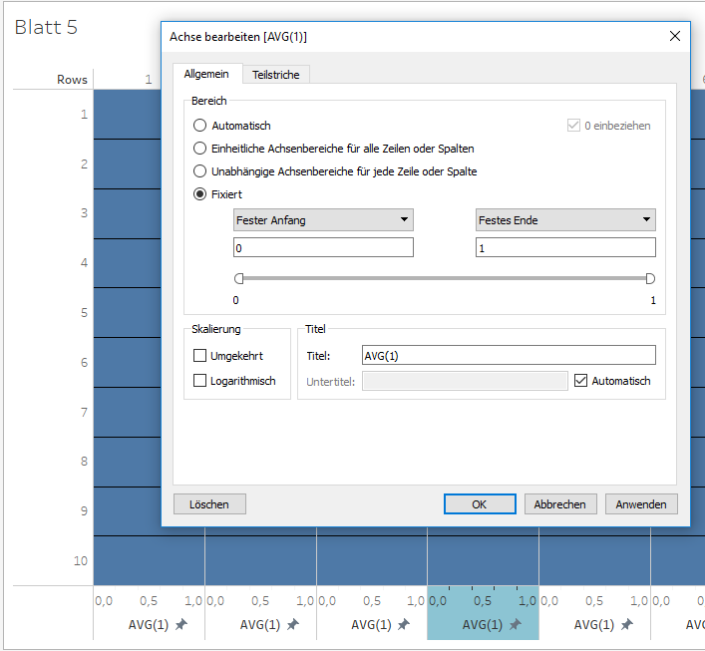
Task: Click row label 1 in the chart
Action: 84,114
